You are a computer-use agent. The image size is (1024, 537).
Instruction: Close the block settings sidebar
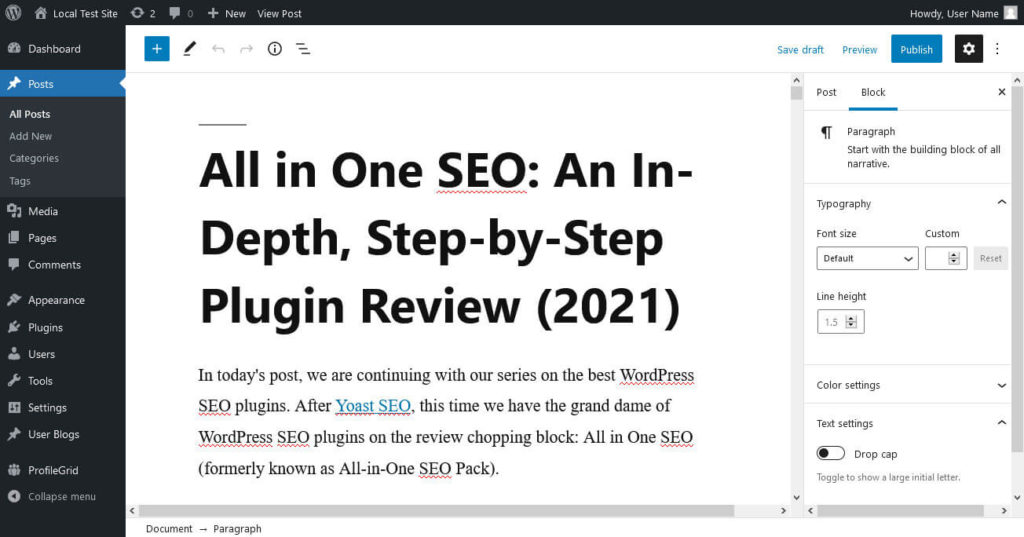coord(1002,92)
